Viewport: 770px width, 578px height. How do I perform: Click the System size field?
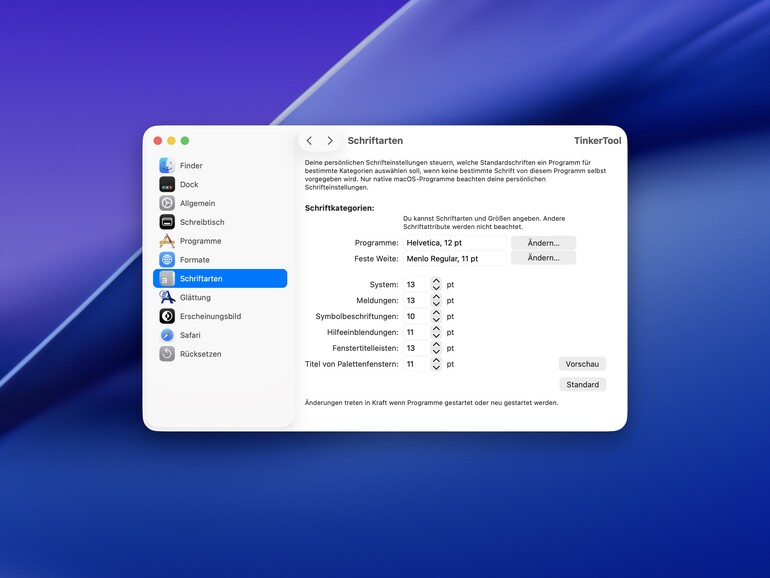[x=416, y=284]
